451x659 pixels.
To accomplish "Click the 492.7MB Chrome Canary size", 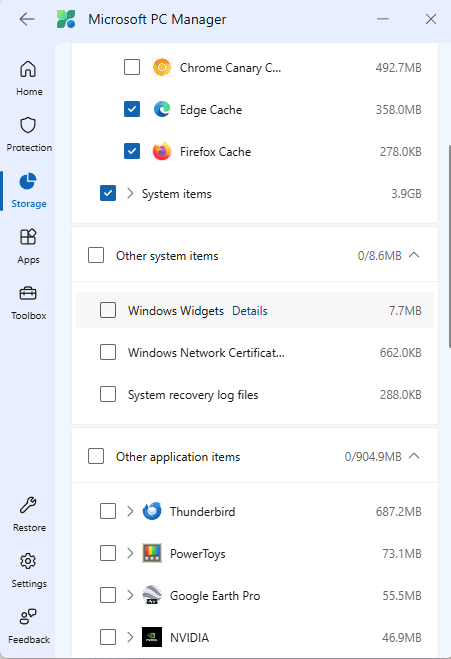I will click(x=398, y=68).
